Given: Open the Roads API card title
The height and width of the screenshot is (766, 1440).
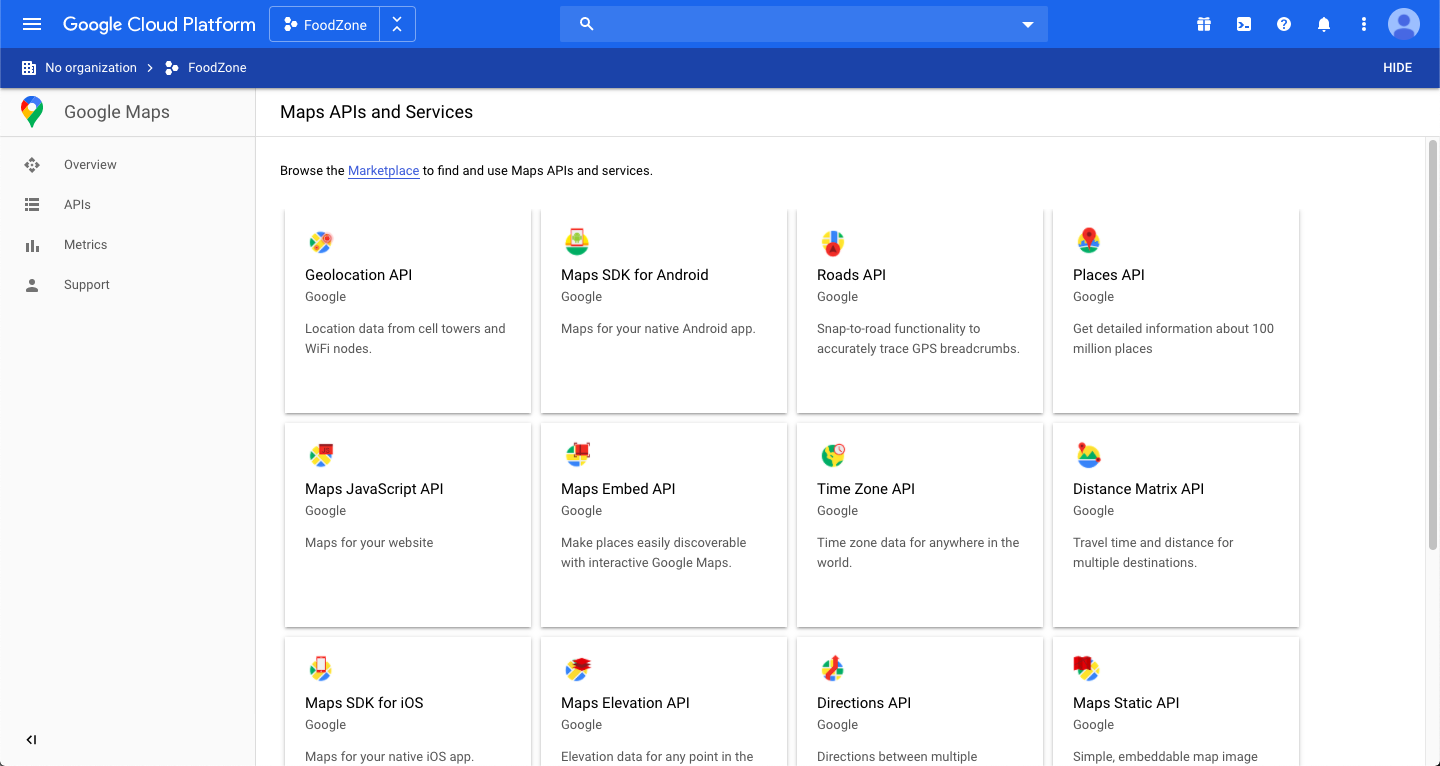Looking at the screenshot, I should point(851,275).
